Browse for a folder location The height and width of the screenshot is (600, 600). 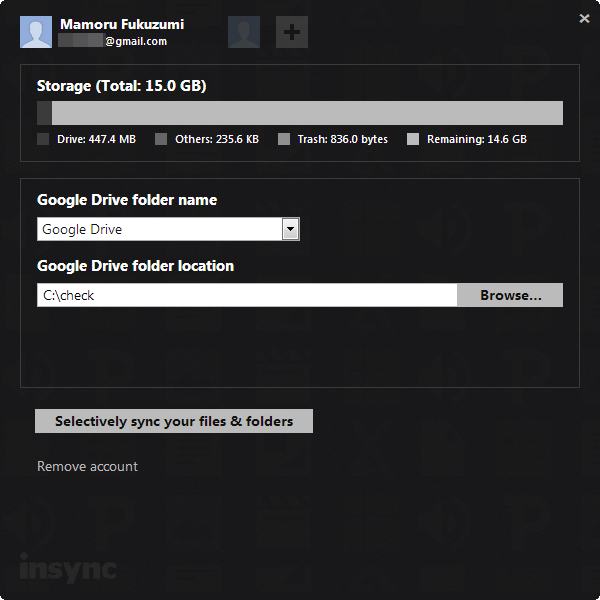510,295
